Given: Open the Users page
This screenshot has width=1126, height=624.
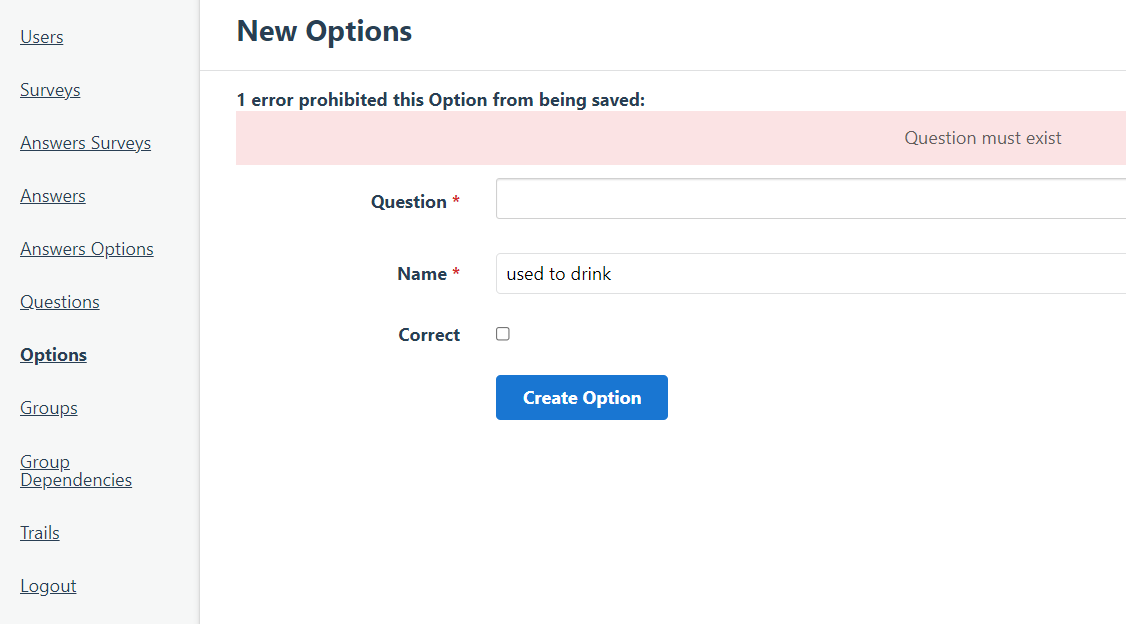Looking at the screenshot, I should point(41,37).
